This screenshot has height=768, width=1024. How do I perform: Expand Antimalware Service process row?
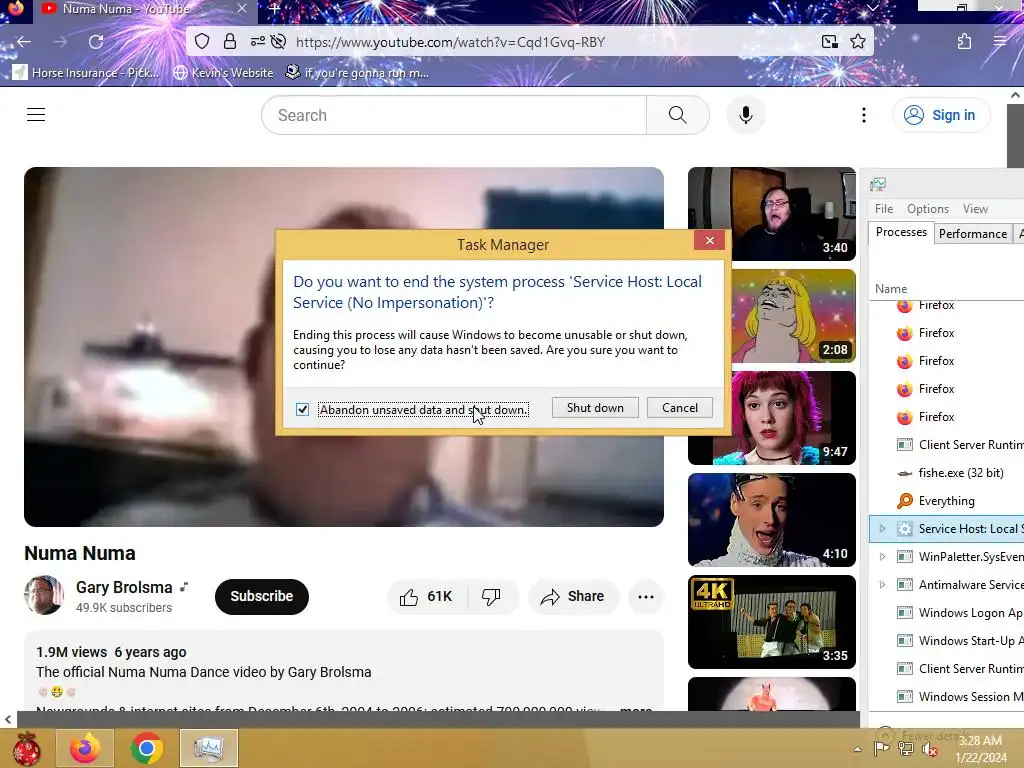pyautogui.click(x=882, y=584)
